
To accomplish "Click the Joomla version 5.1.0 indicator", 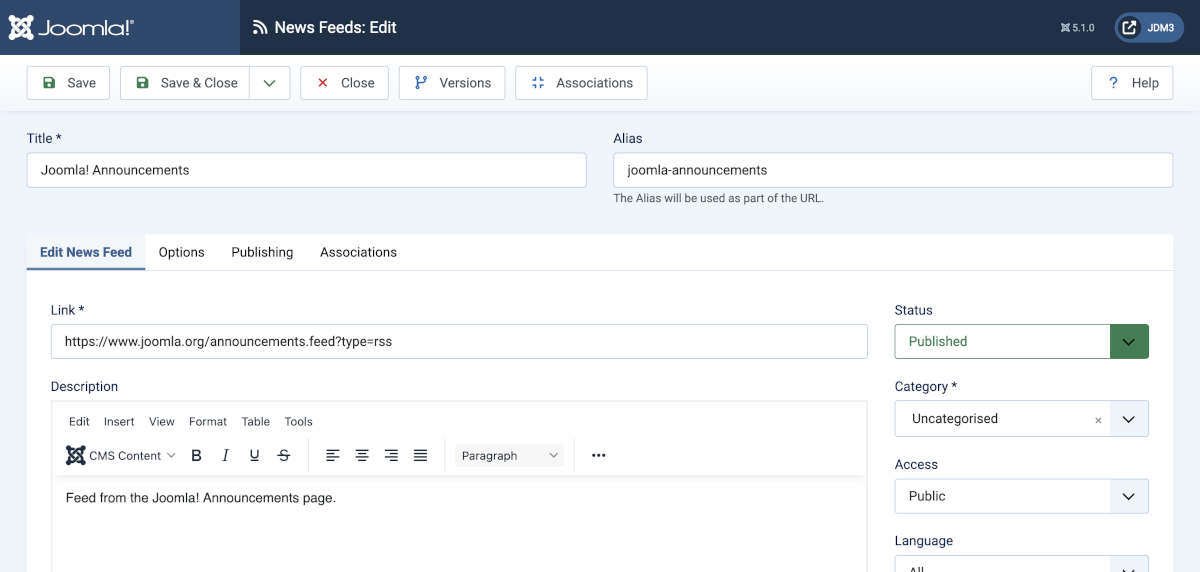I will 1077,28.
